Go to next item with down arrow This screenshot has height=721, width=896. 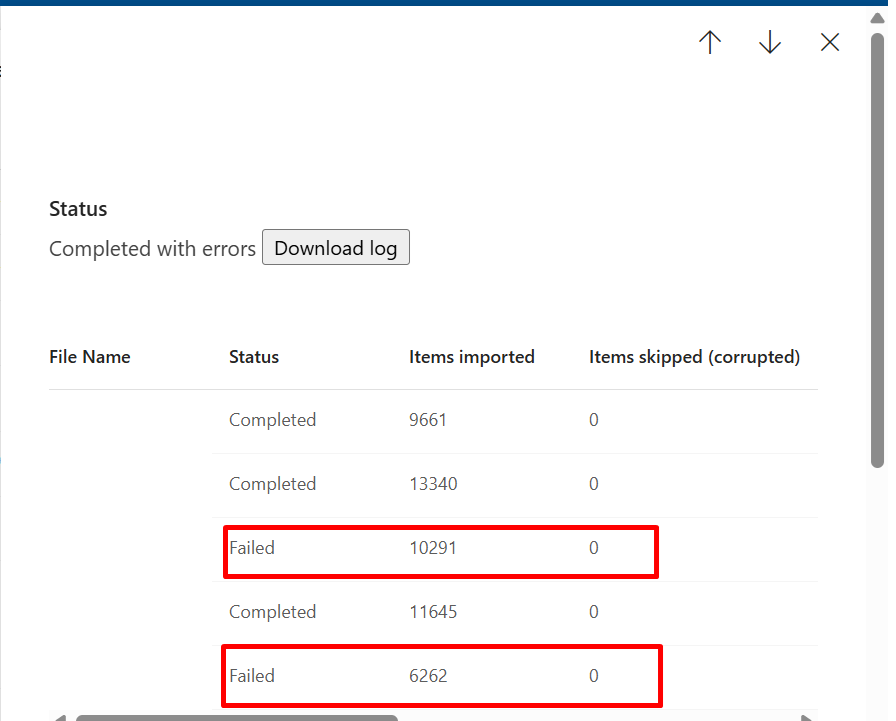770,42
